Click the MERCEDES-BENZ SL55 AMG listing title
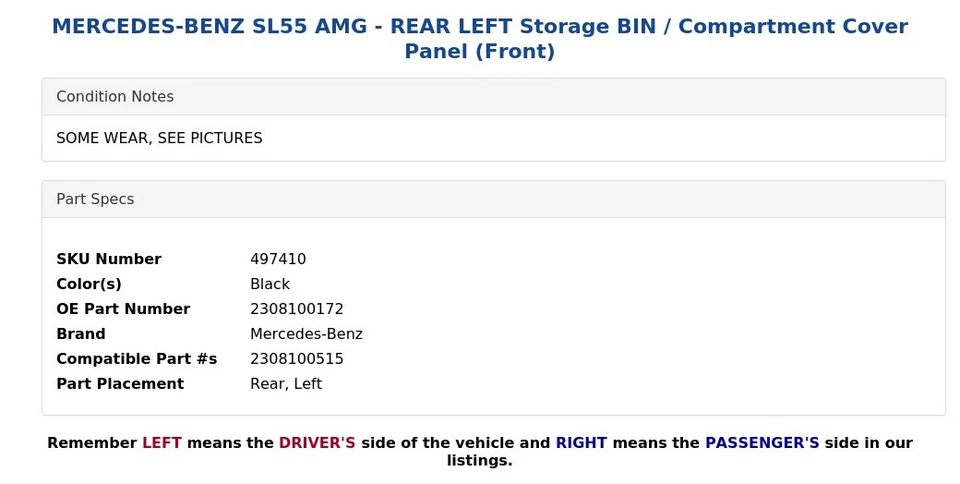960x484 pixels. click(479, 38)
